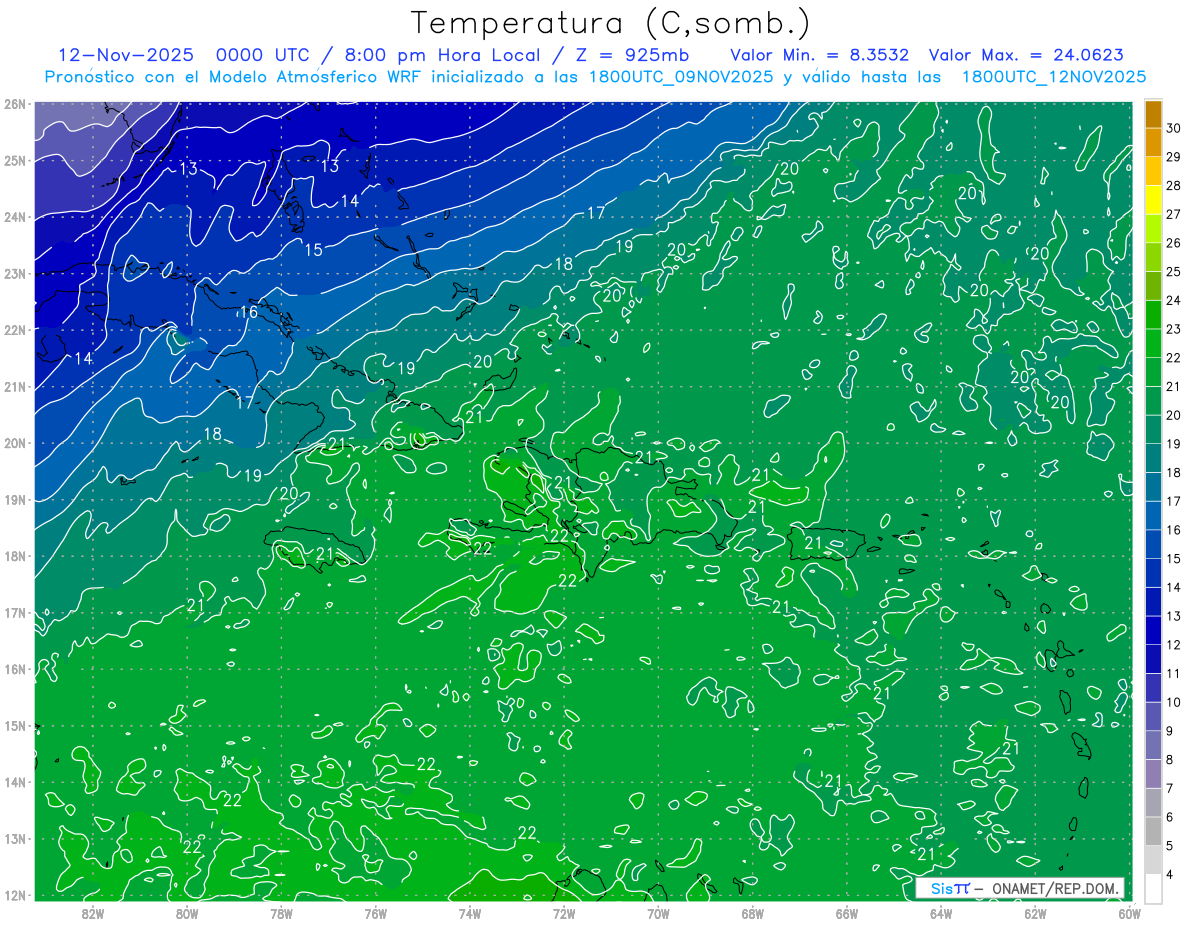The height and width of the screenshot is (927, 1200).
Task: Click the '15N' latitude axis label
Action: (16, 725)
